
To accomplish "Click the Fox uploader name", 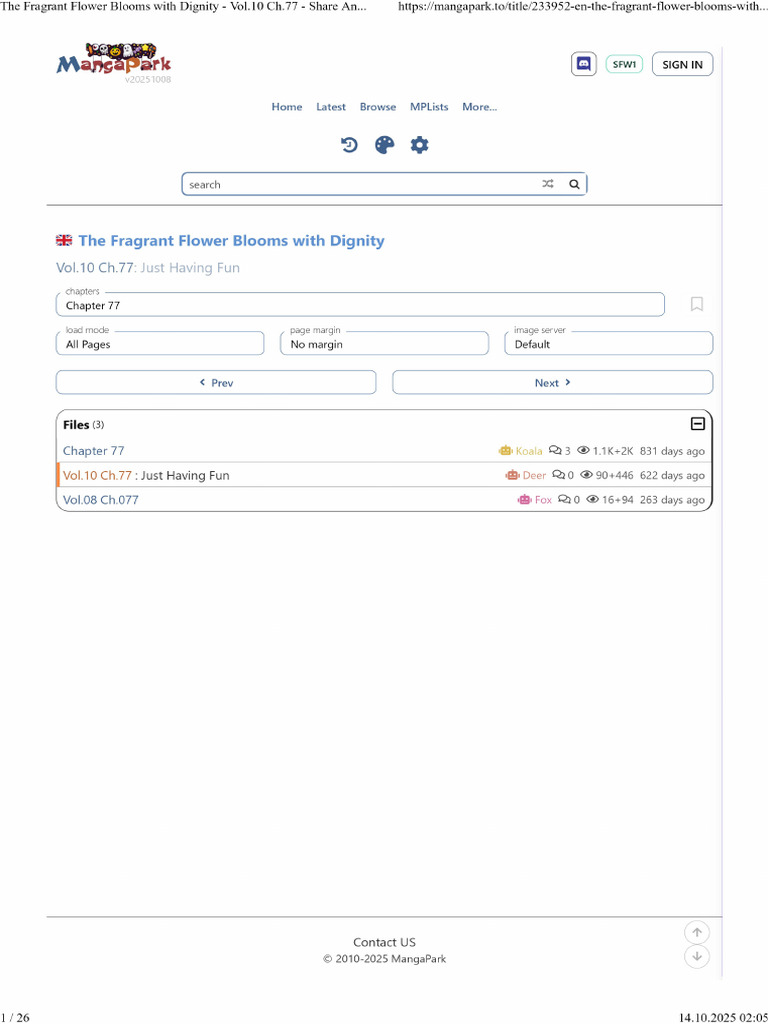I will coord(543,500).
